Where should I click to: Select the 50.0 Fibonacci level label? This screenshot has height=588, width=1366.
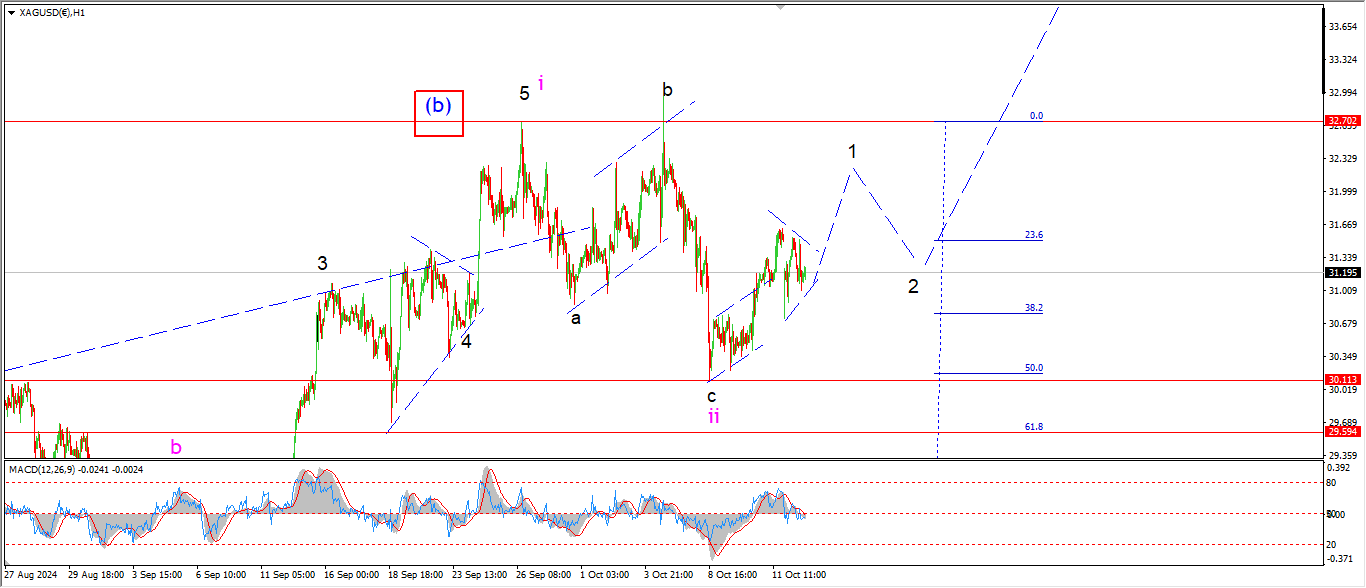pos(1033,368)
